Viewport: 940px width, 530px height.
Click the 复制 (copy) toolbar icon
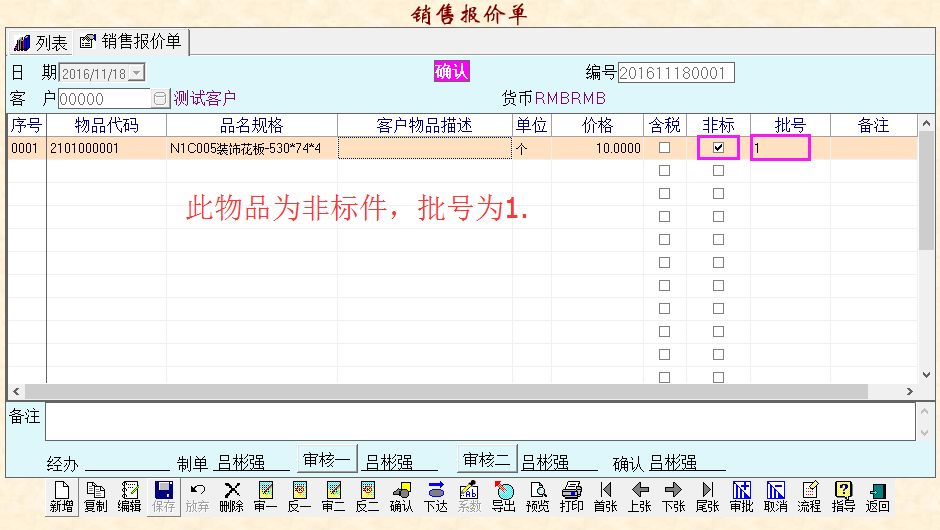tap(95, 496)
